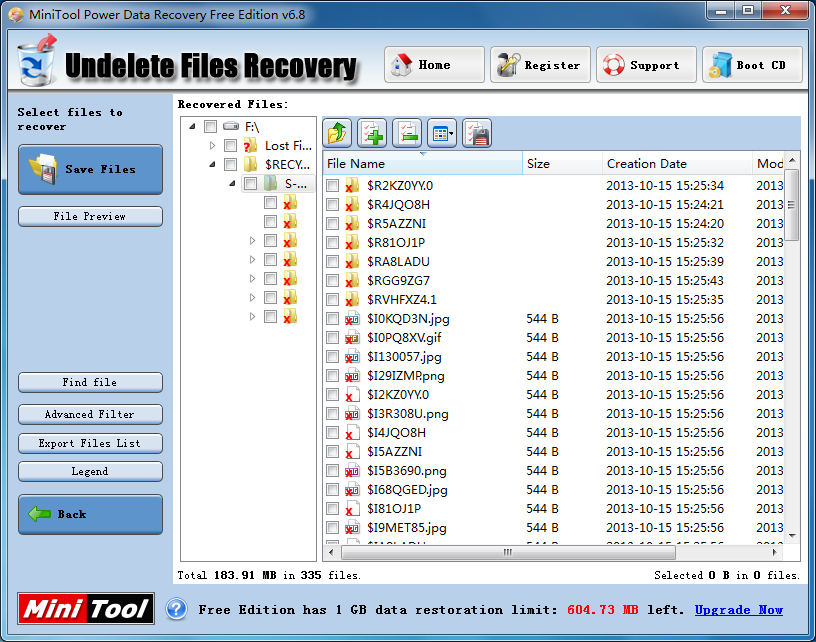This screenshot has height=642, width=816.
Task: Click folder icon of $RGG9ZG7
Action: click(x=352, y=280)
